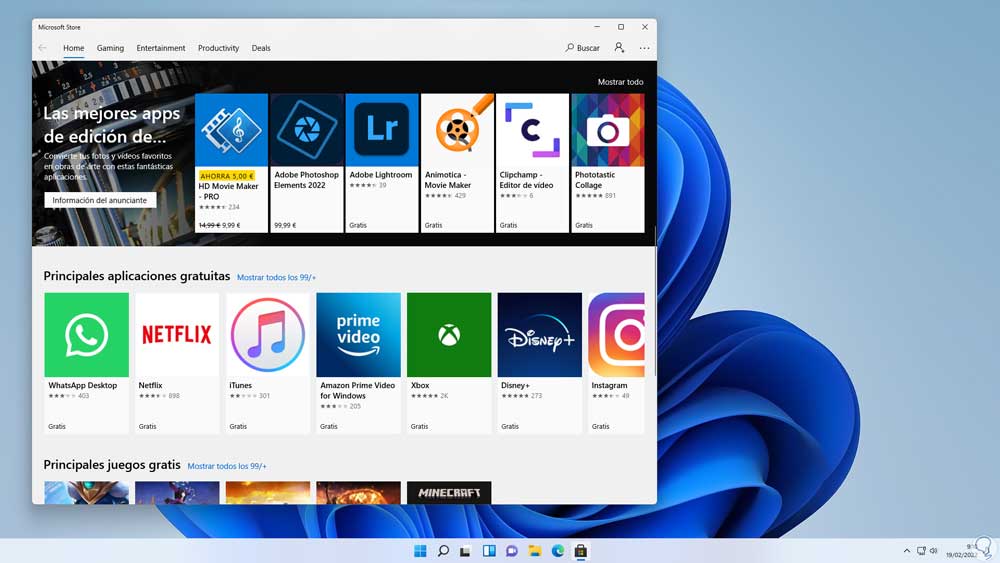Open Adobe Photoshop Elements 2022 tile
The height and width of the screenshot is (563, 1000).
306,163
